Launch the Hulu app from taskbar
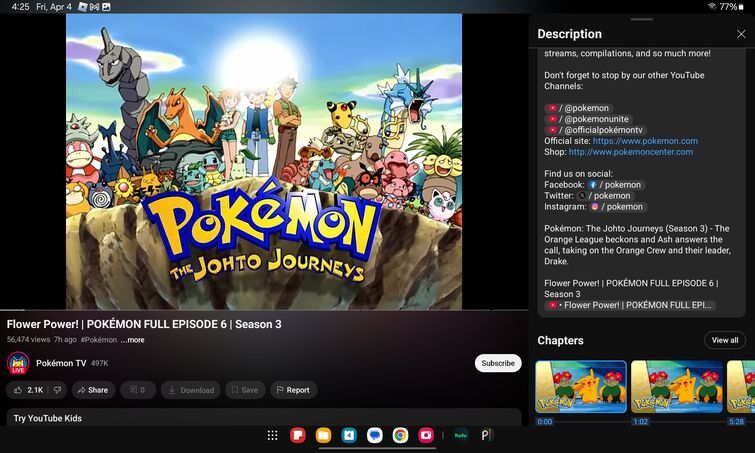 coord(461,436)
